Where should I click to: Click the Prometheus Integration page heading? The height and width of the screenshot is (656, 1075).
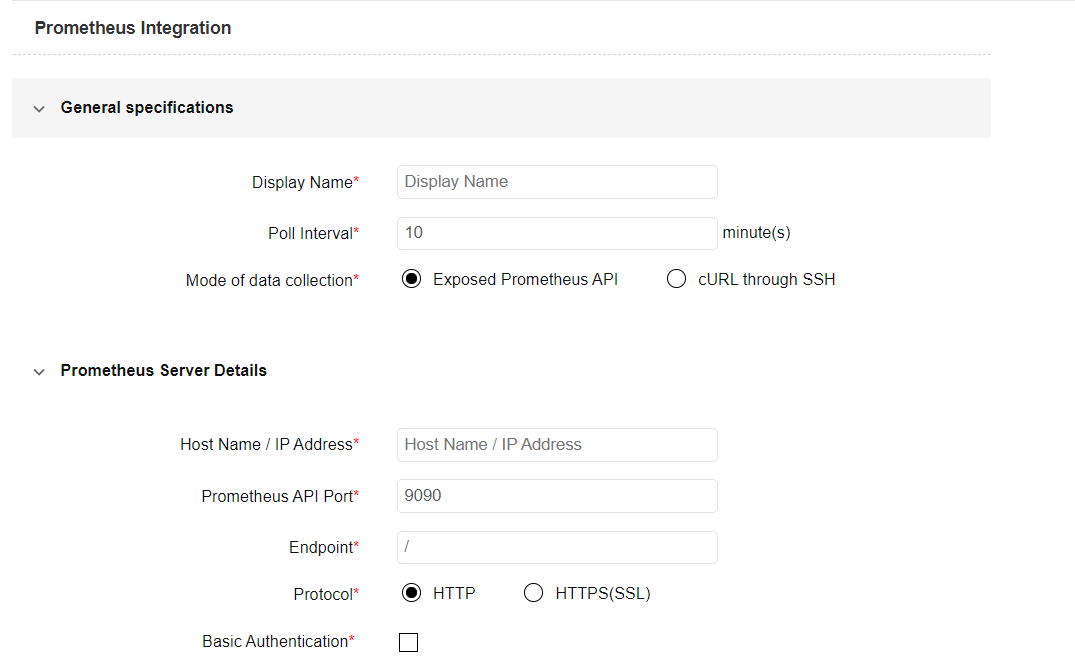132,27
